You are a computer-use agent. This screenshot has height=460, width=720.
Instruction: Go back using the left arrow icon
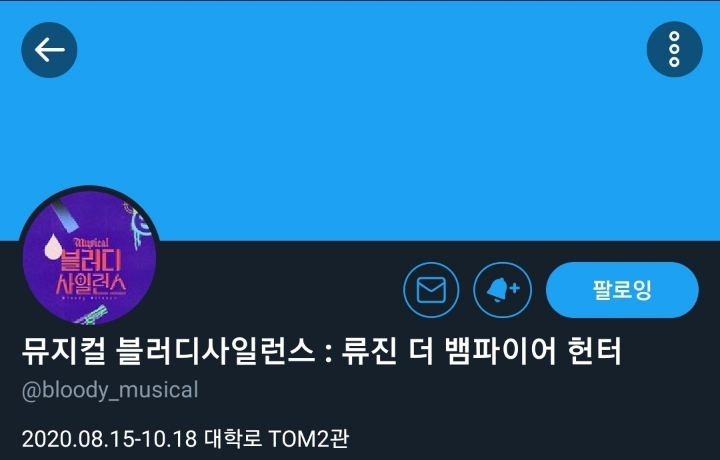pos(49,50)
